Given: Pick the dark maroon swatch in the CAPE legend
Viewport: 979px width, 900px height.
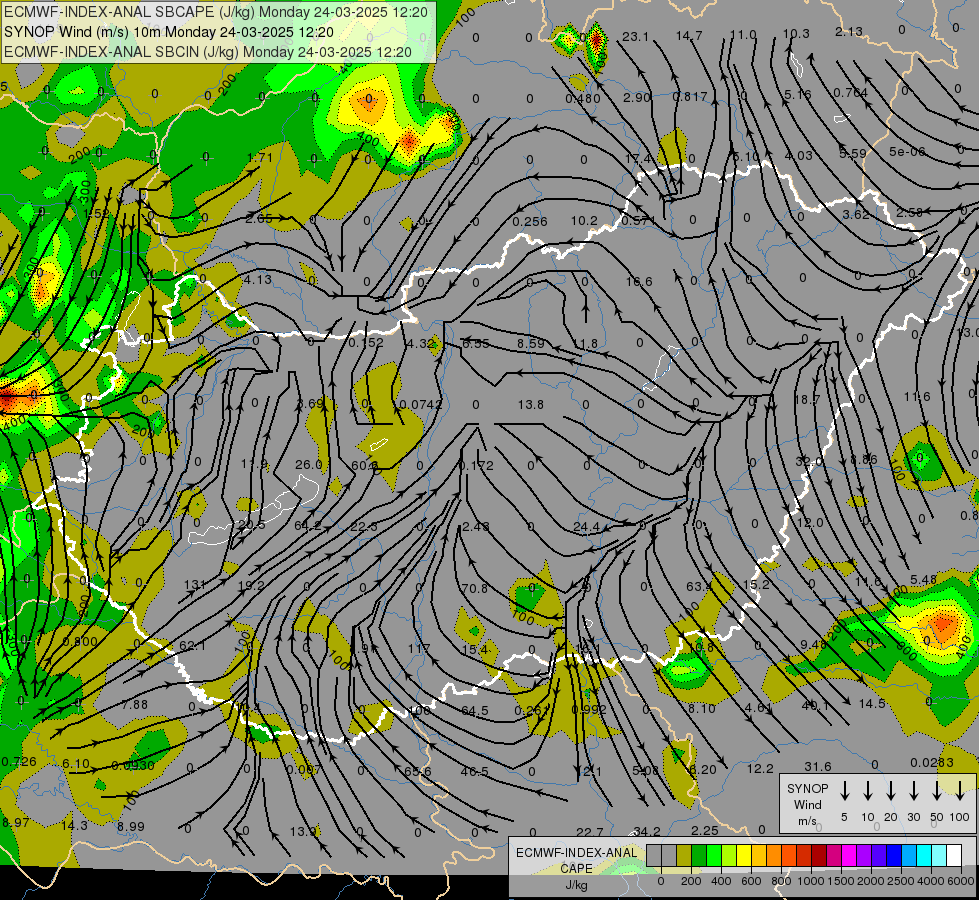Looking at the screenshot, I should [x=819, y=856].
